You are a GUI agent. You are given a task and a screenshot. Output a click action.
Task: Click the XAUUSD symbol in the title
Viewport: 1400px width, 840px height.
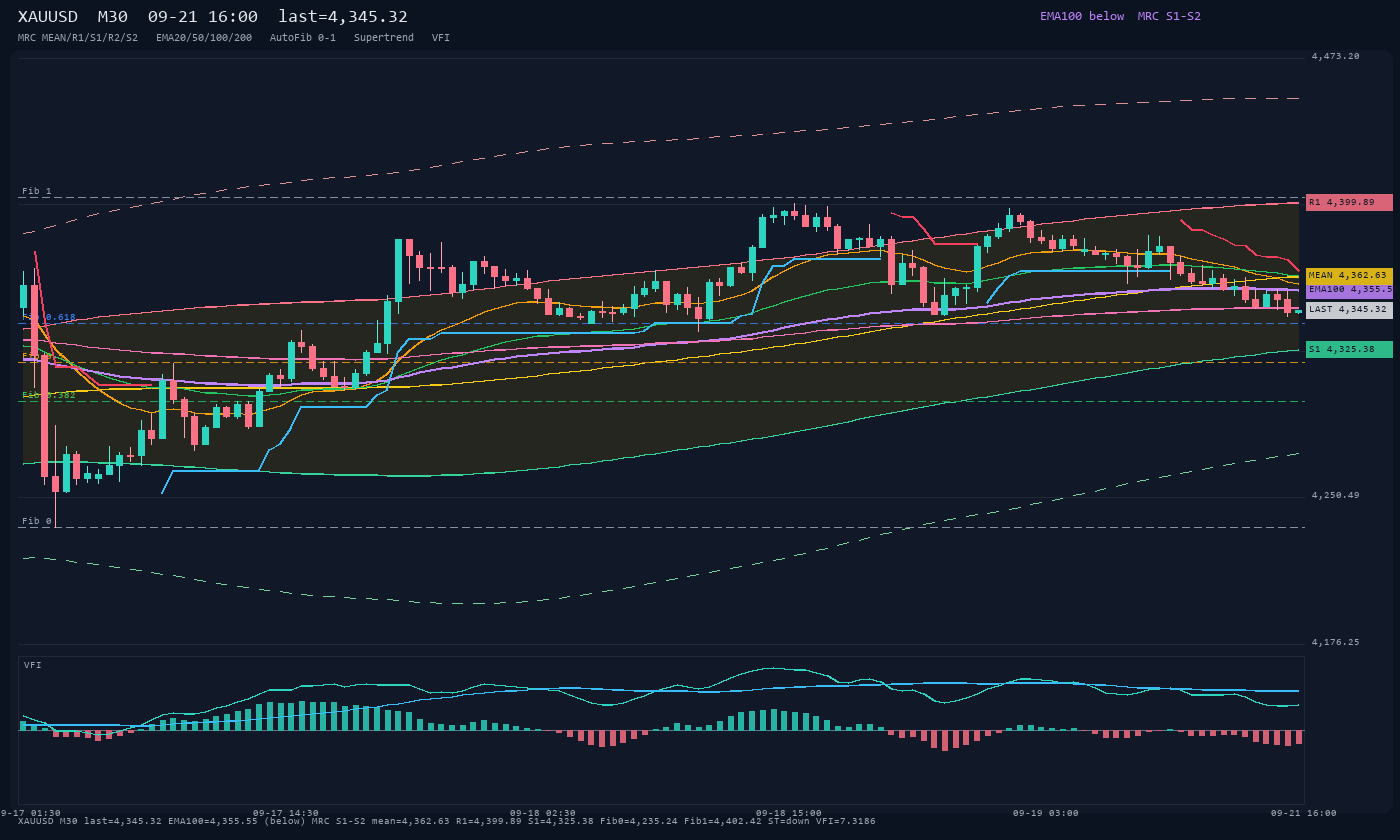click(x=48, y=17)
